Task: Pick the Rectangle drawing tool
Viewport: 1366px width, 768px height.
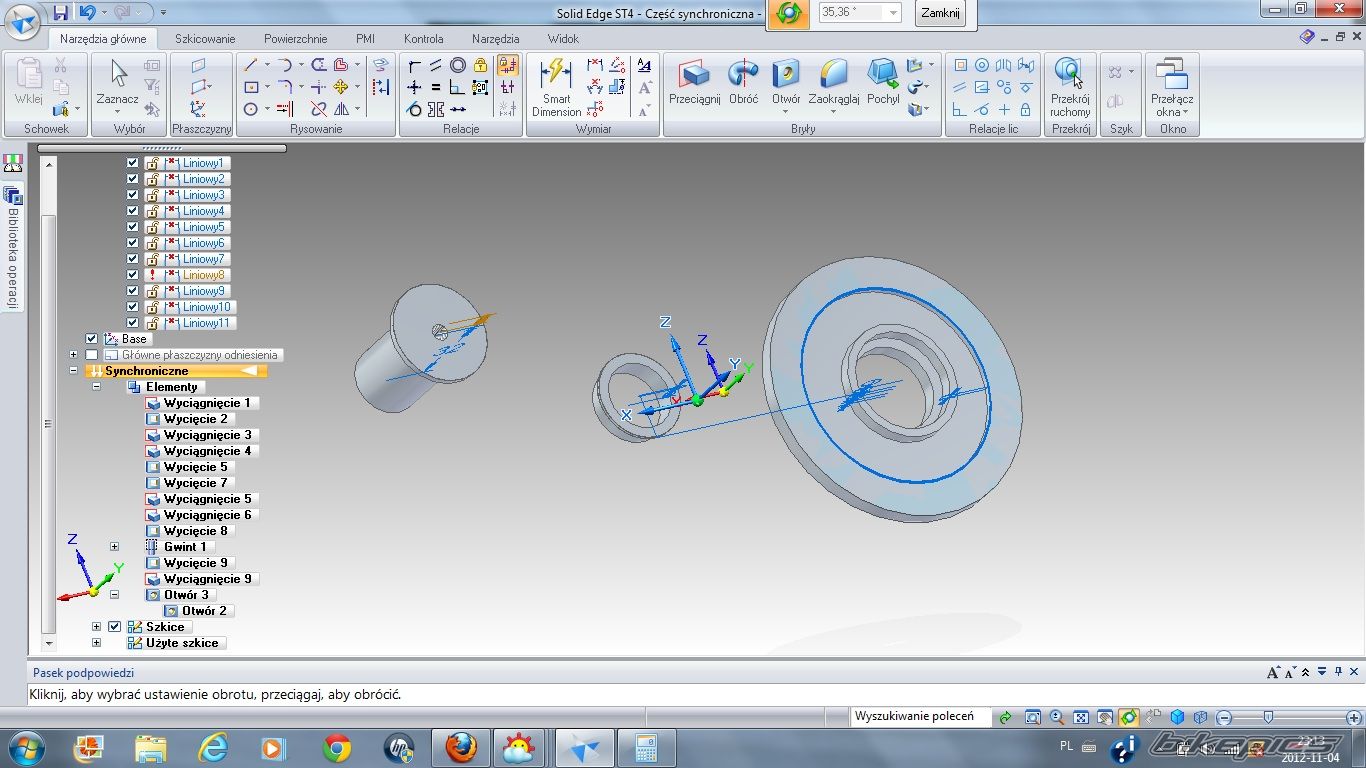Action: pos(251,87)
